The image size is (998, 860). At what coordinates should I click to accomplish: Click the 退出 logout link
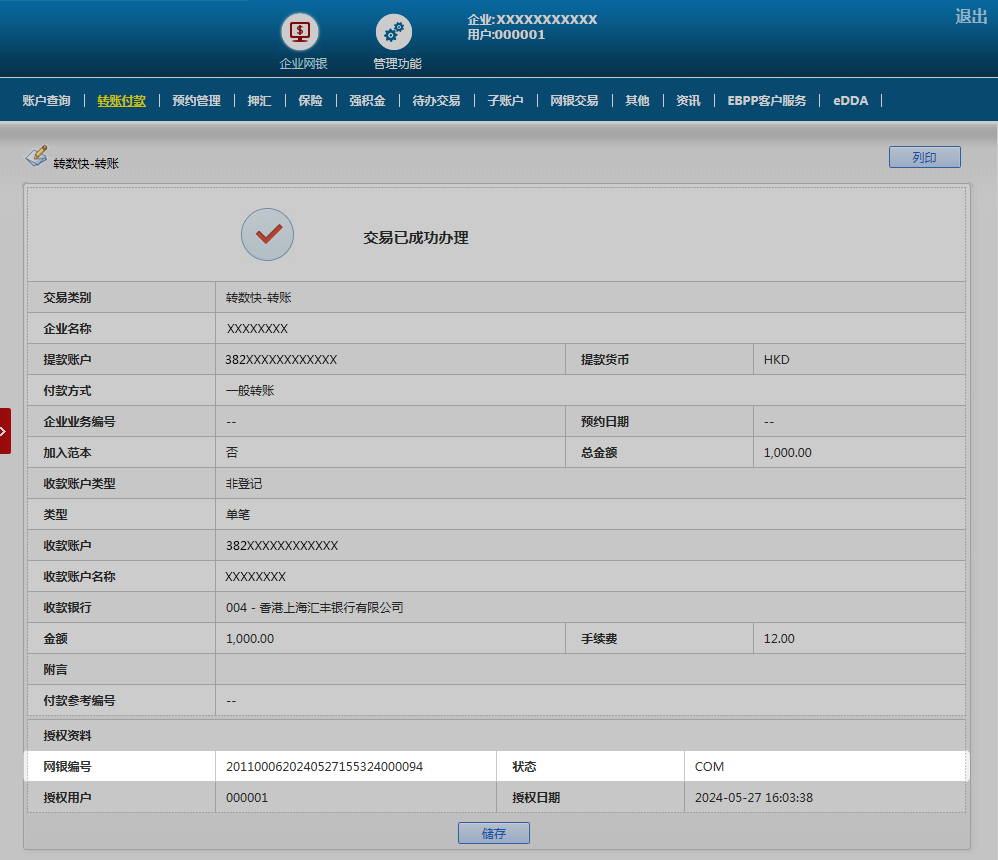[970, 16]
